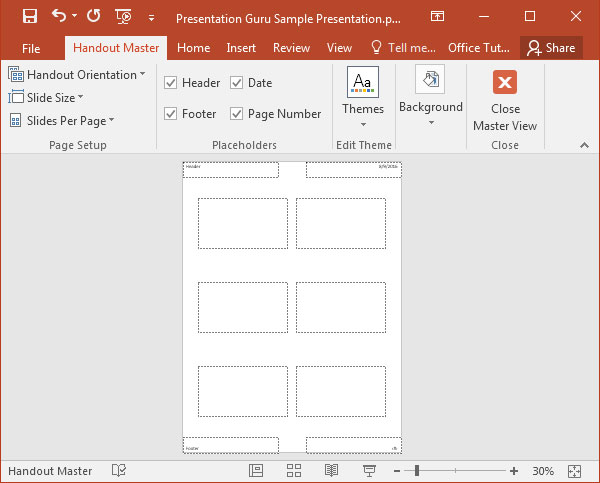Click the 30% zoom level value
This screenshot has width=600, height=483.
pos(543,471)
